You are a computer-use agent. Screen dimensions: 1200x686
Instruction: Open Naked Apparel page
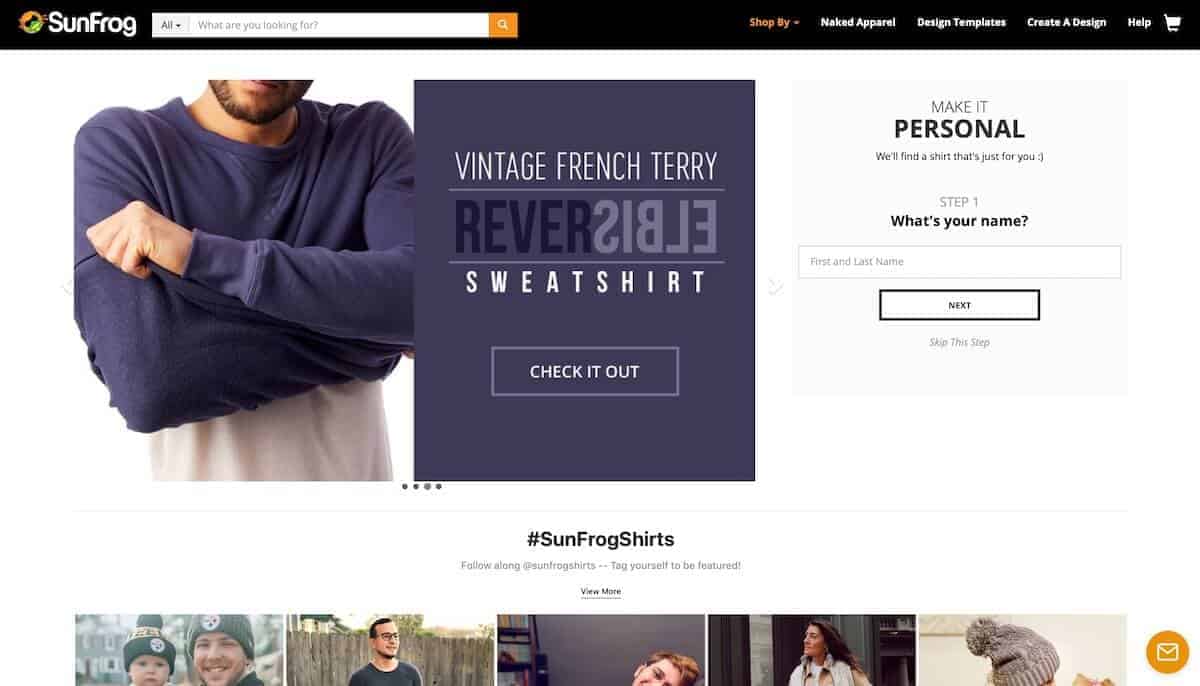(858, 22)
